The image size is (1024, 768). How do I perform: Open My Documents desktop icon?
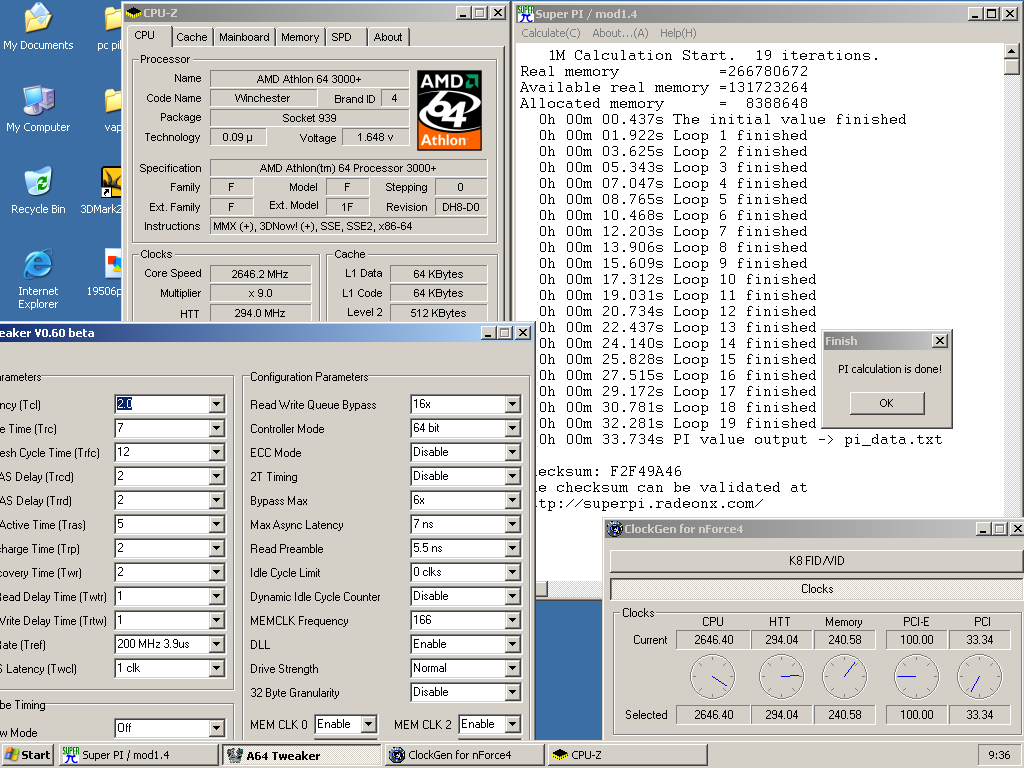pos(38,27)
